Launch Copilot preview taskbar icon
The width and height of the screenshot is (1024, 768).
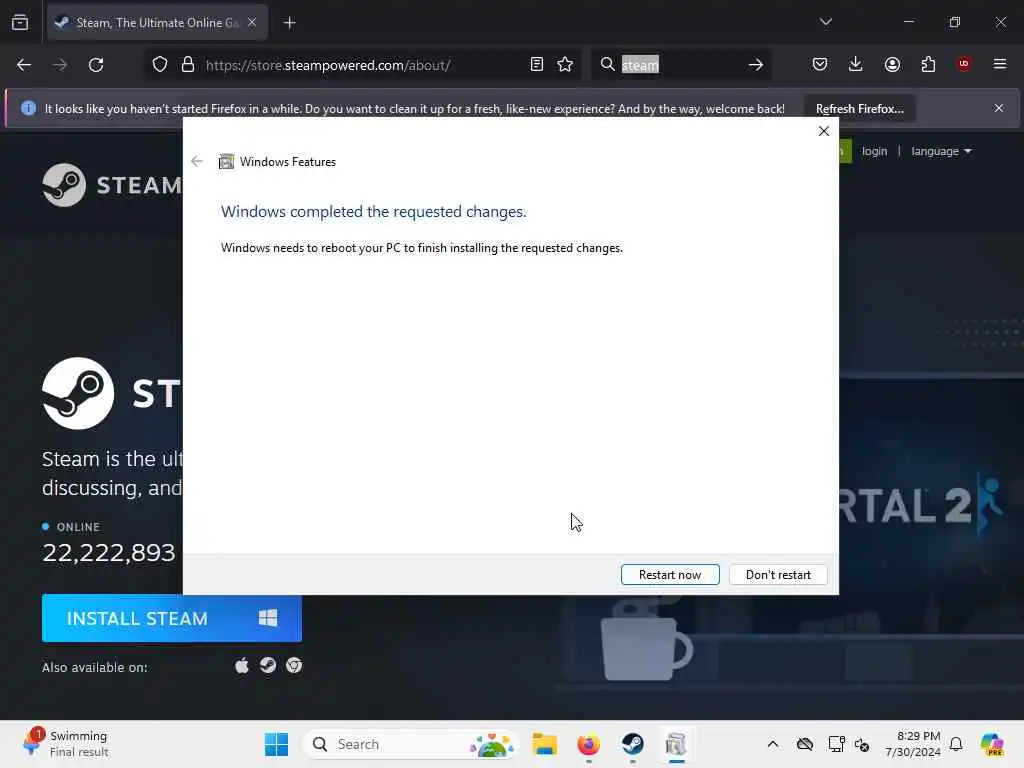click(x=993, y=744)
